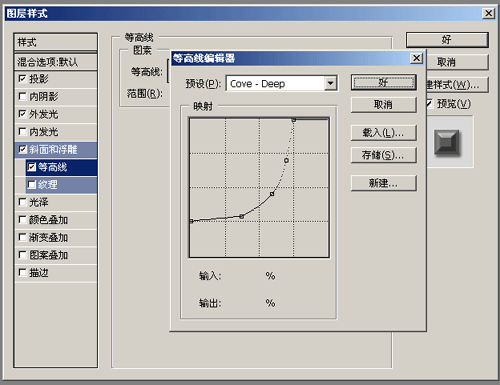Click the 载入(L)... load button
Image resolution: width=500 pixels, height=385 pixels.
pyautogui.click(x=384, y=133)
